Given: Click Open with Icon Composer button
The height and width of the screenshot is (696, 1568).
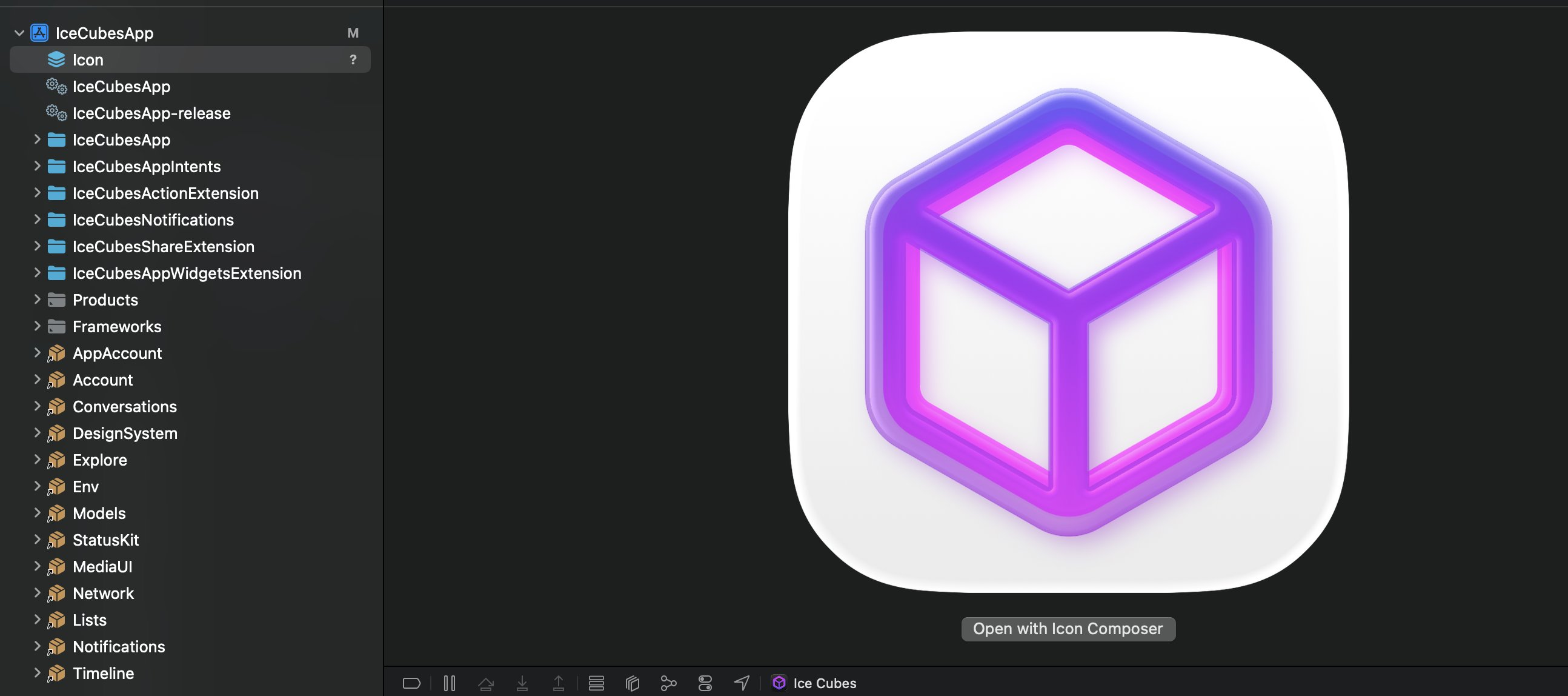Looking at the screenshot, I should coord(1068,629).
